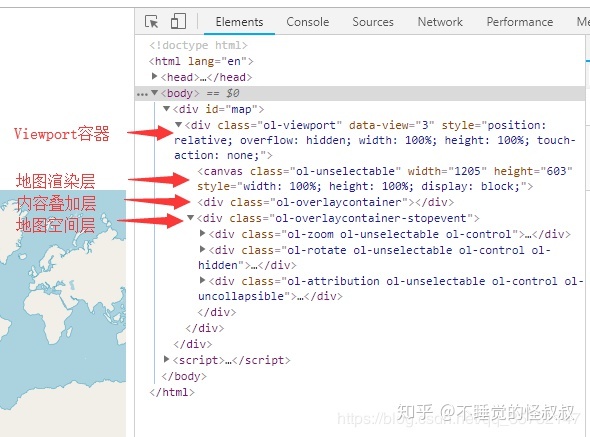Open the Network tab
This screenshot has height=437, width=590.
point(440,22)
